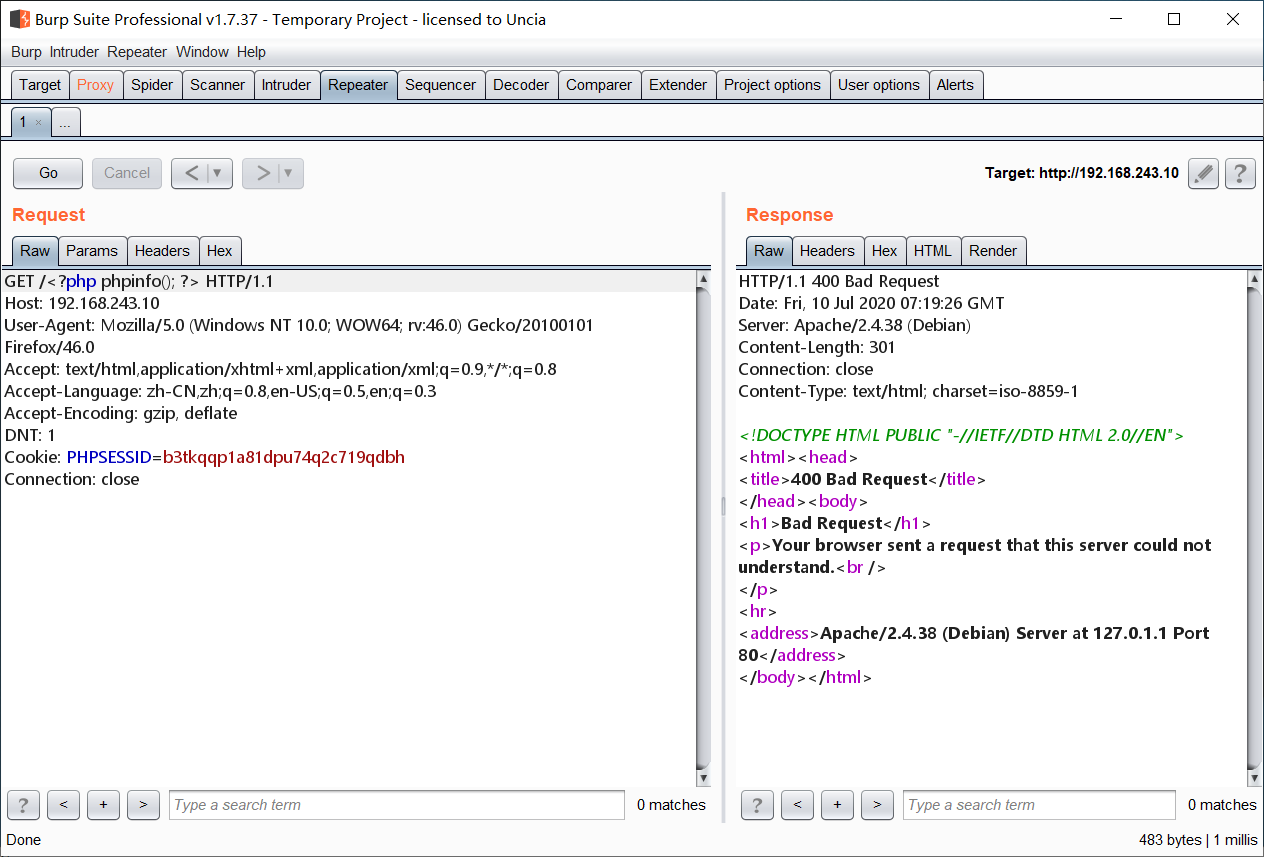
Task: Click the Server: Apache/2.4.38 response header
Action: [x=855, y=325]
